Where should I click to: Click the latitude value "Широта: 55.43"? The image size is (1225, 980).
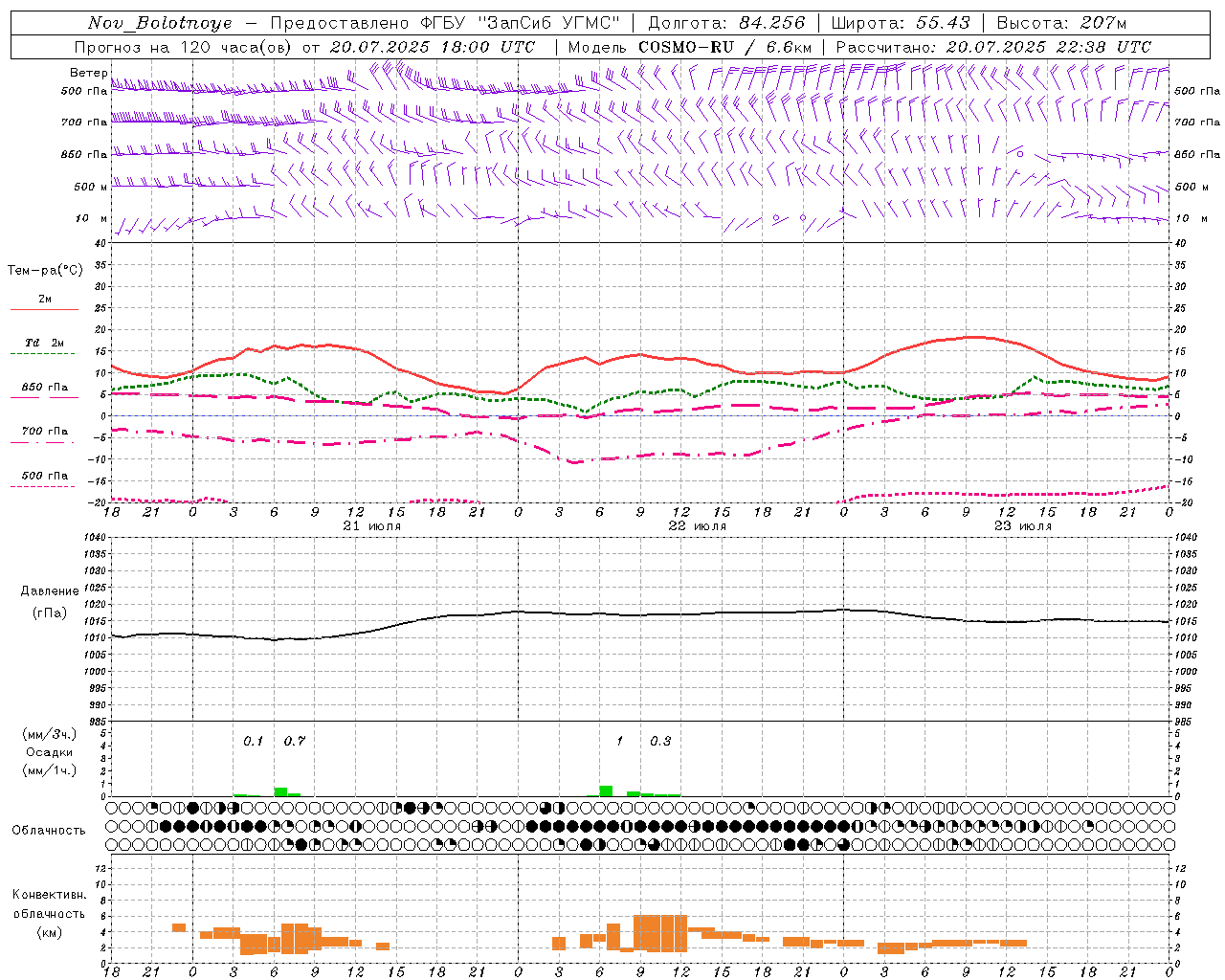[901, 23]
